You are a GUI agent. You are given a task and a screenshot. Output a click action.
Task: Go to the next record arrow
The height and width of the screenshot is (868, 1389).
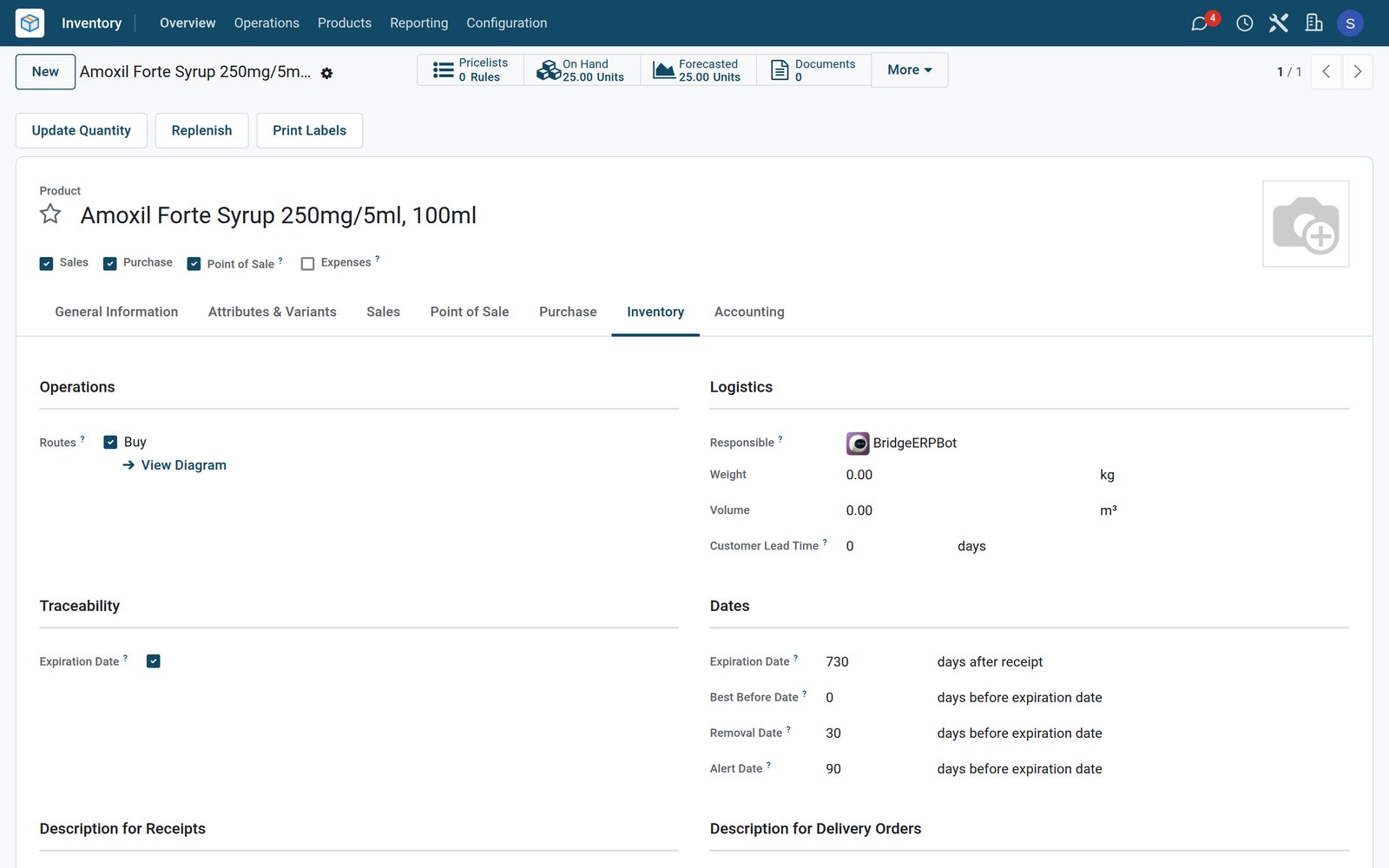click(x=1358, y=72)
